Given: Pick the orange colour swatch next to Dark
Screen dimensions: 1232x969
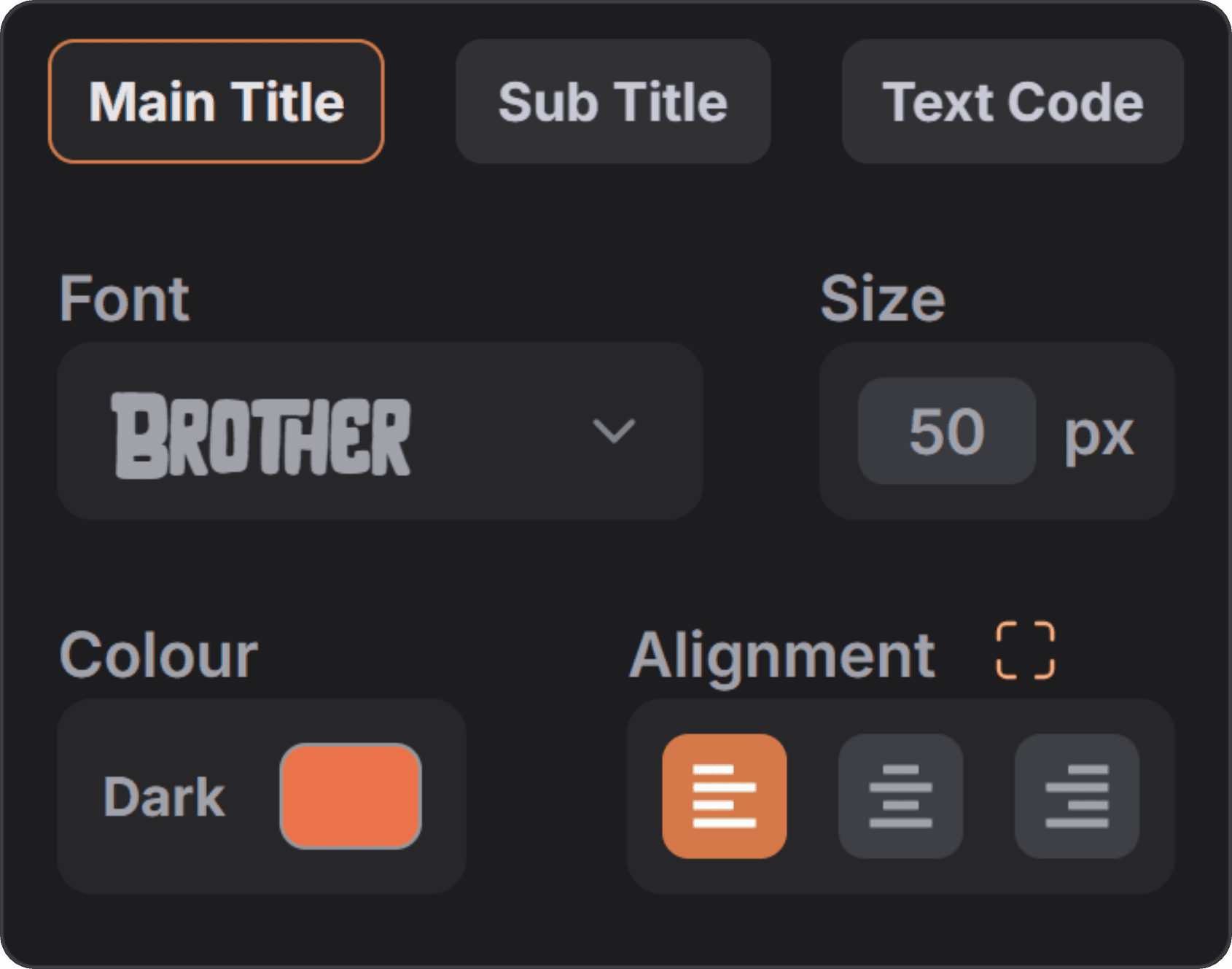Looking at the screenshot, I should coord(350,795).
